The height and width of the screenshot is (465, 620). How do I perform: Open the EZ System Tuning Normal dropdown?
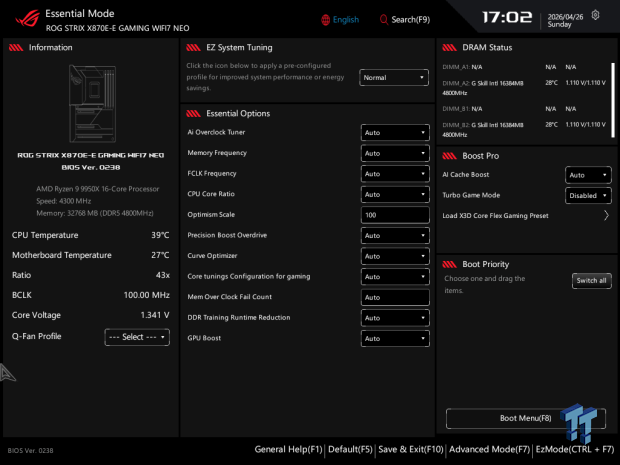pos(394,78)
